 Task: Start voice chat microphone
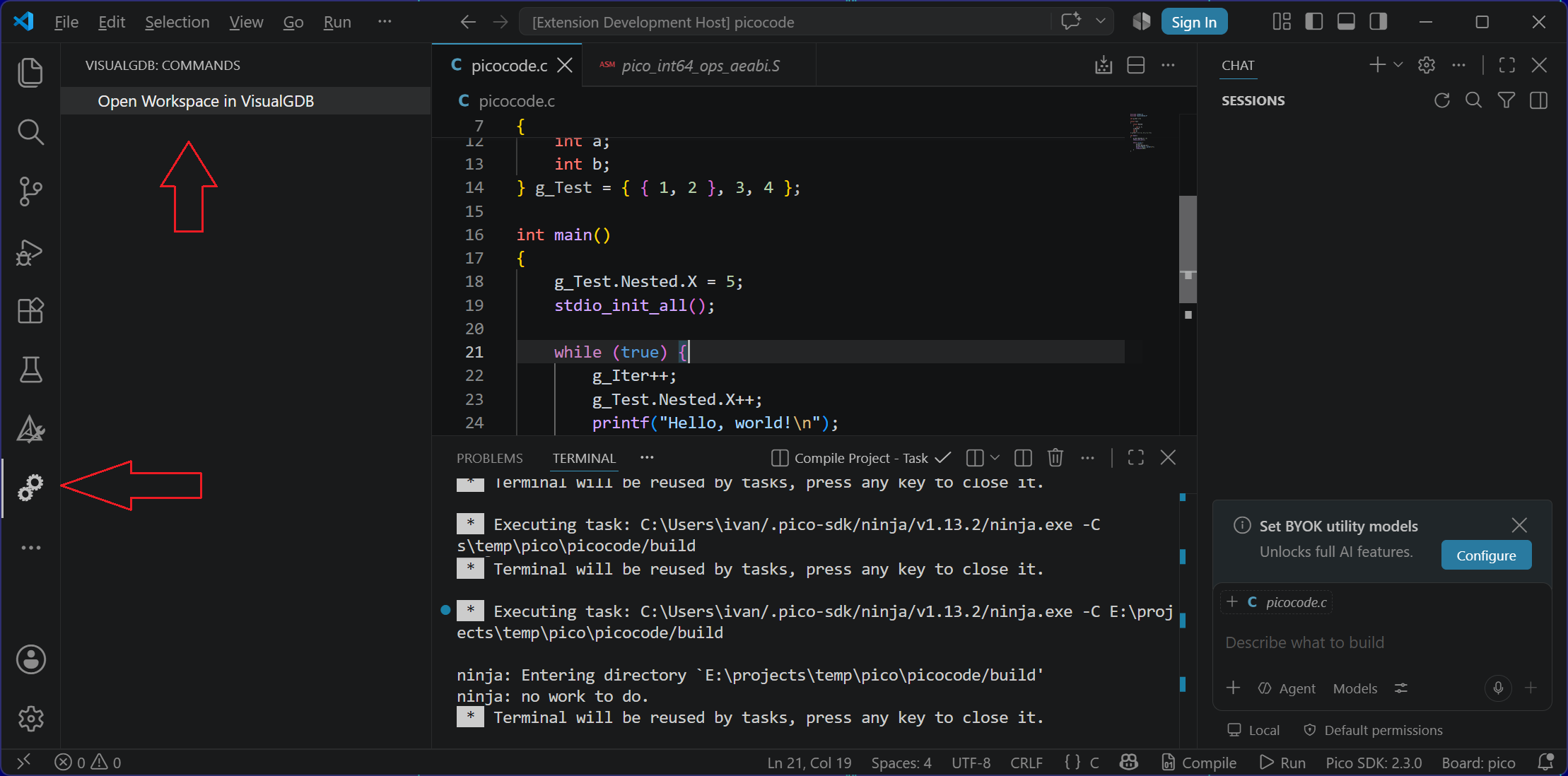click(1498, 688)
